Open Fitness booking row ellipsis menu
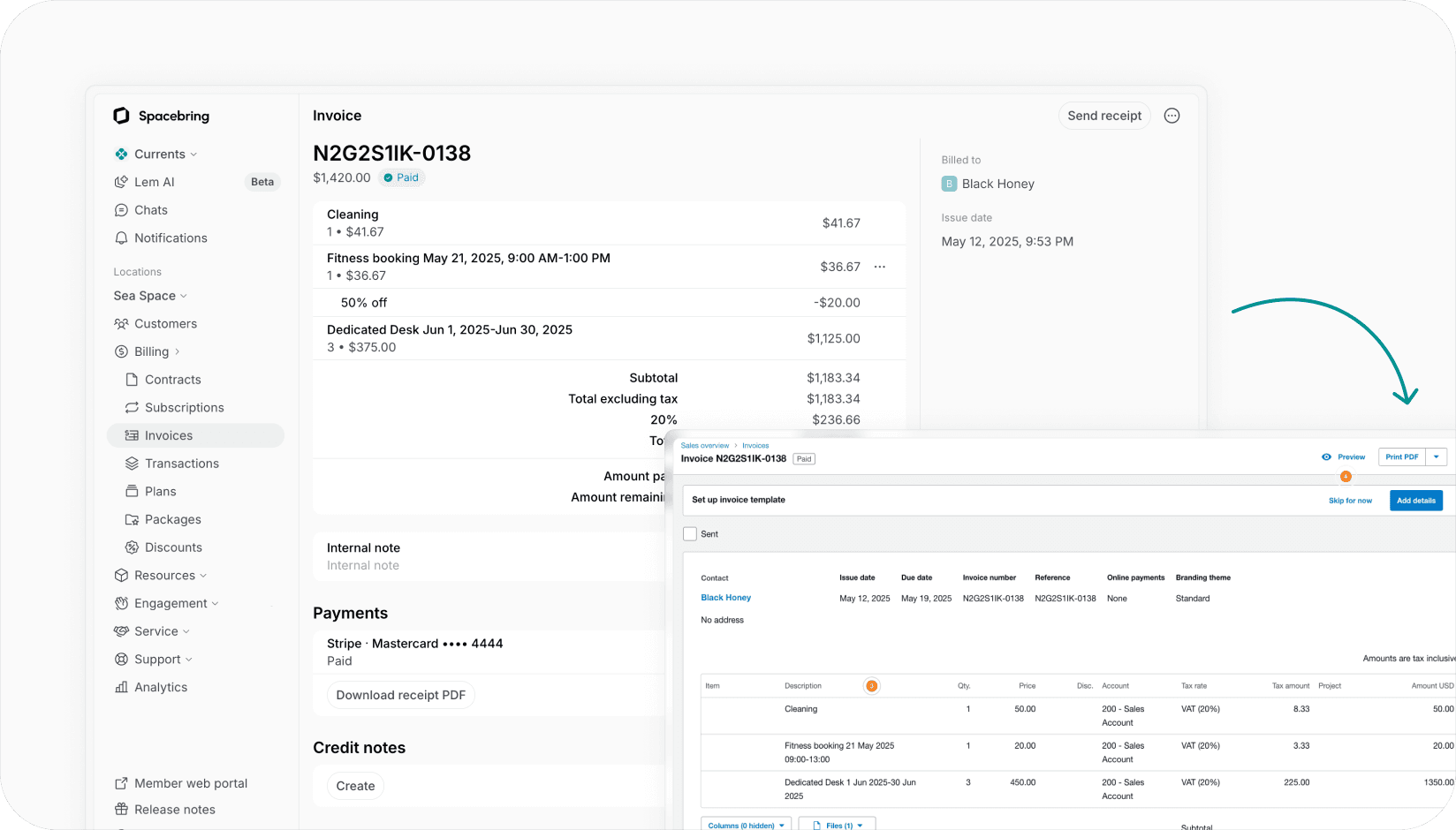The height and width of the screenshot is (830, 1456). (880, 267)
